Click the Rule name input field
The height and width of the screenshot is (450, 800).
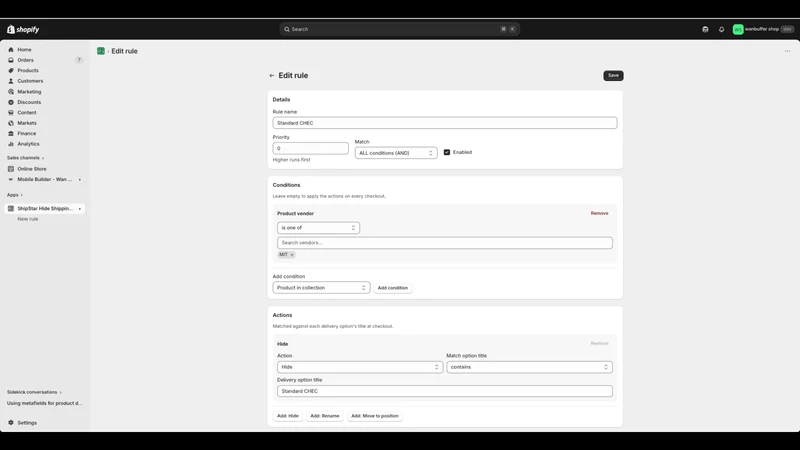pos(444,123)
